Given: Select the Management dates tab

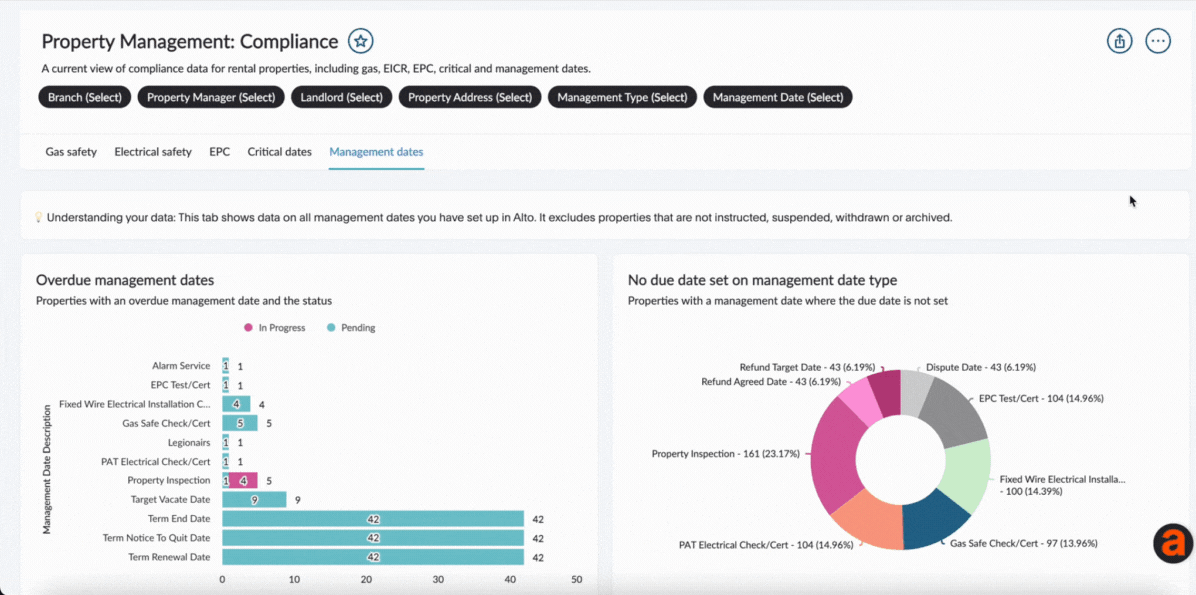Looking at the screenshot, I should (x=376, y=152).
